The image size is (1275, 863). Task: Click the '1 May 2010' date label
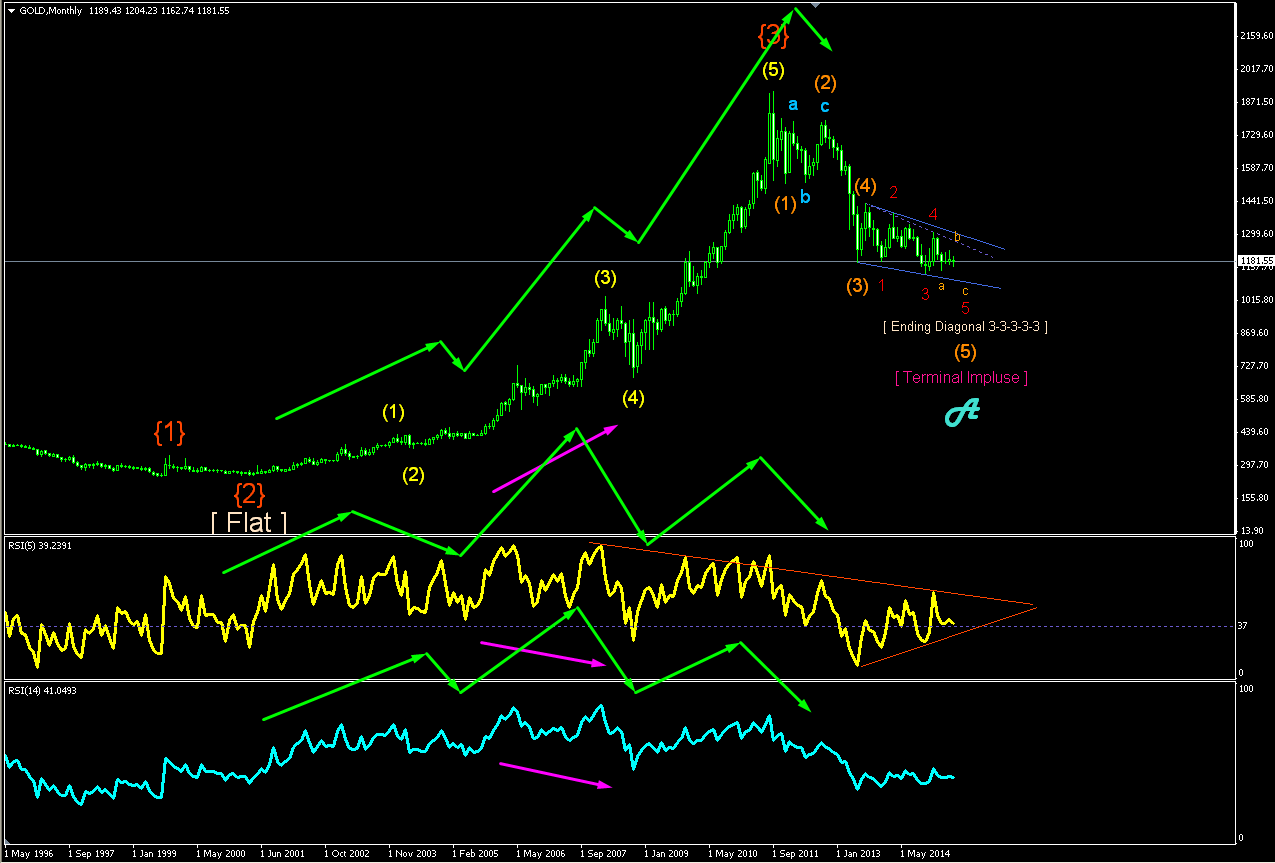coord(733,854)
